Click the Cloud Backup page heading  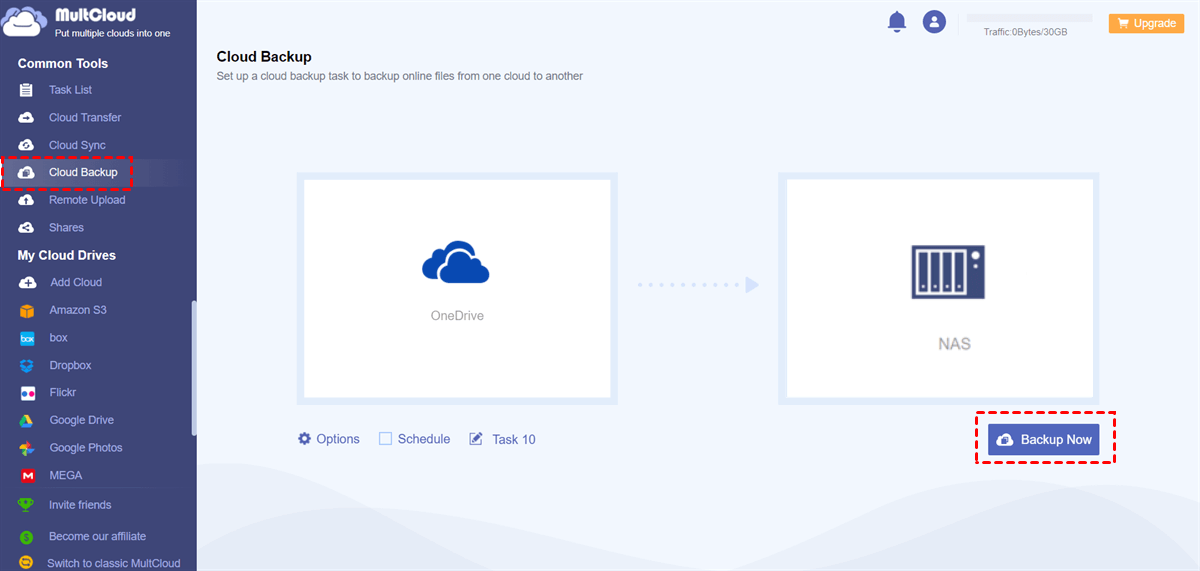click(x=264, y=57)
